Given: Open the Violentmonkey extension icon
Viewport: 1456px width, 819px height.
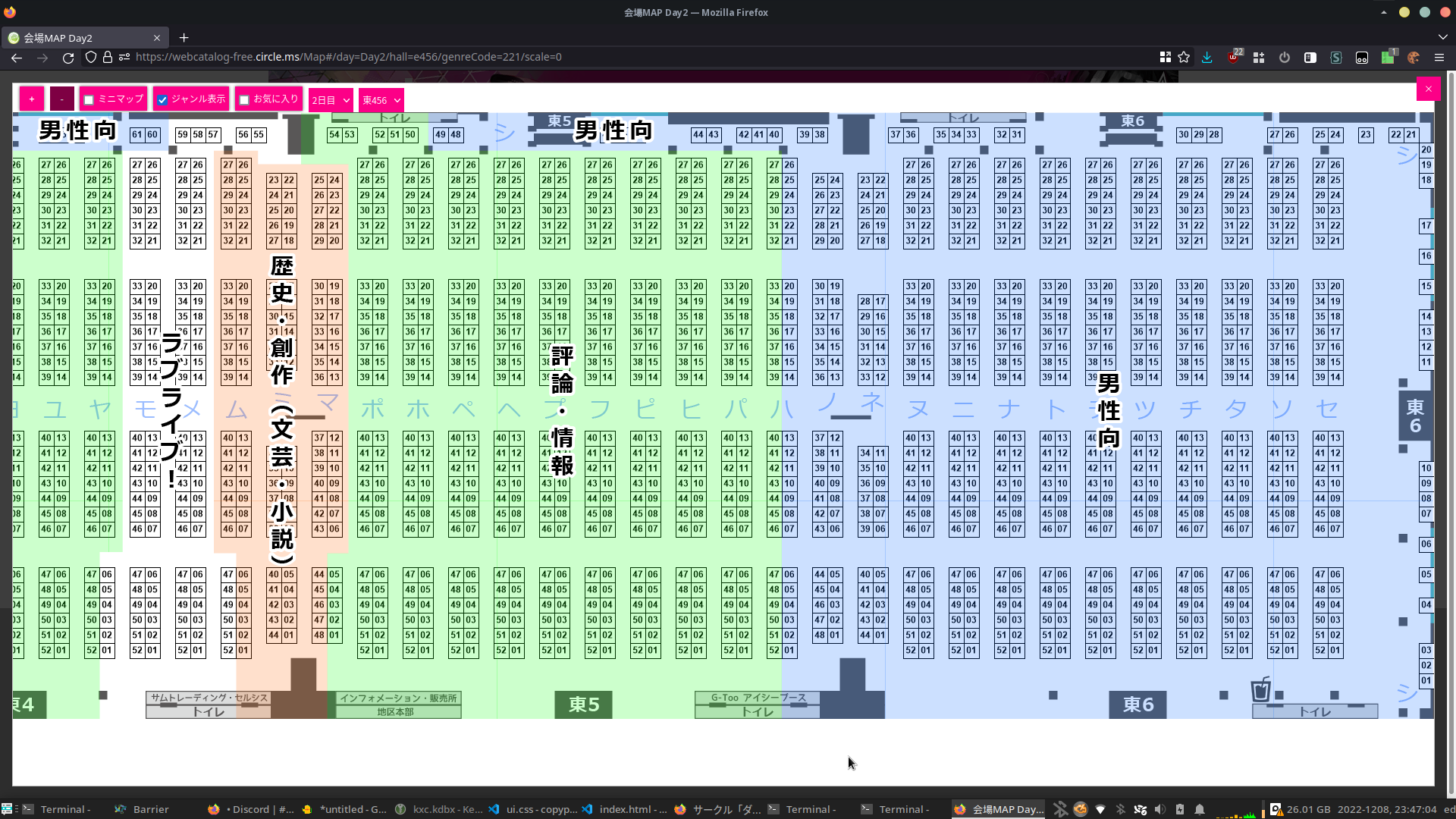Looking at the screenshot, I should click(1362, 58).
